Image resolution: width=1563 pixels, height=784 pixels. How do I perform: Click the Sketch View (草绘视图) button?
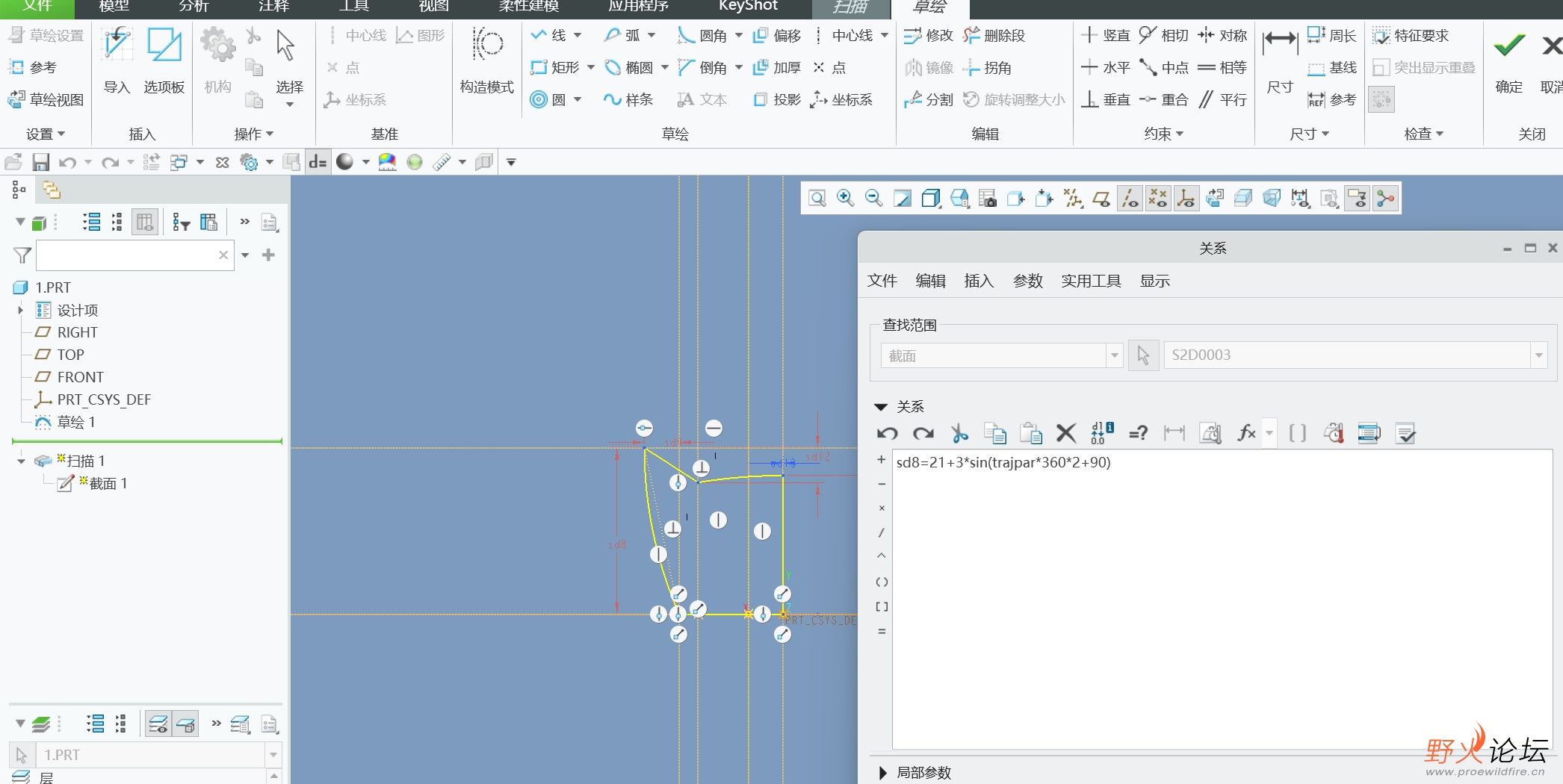tap(46, 99)
